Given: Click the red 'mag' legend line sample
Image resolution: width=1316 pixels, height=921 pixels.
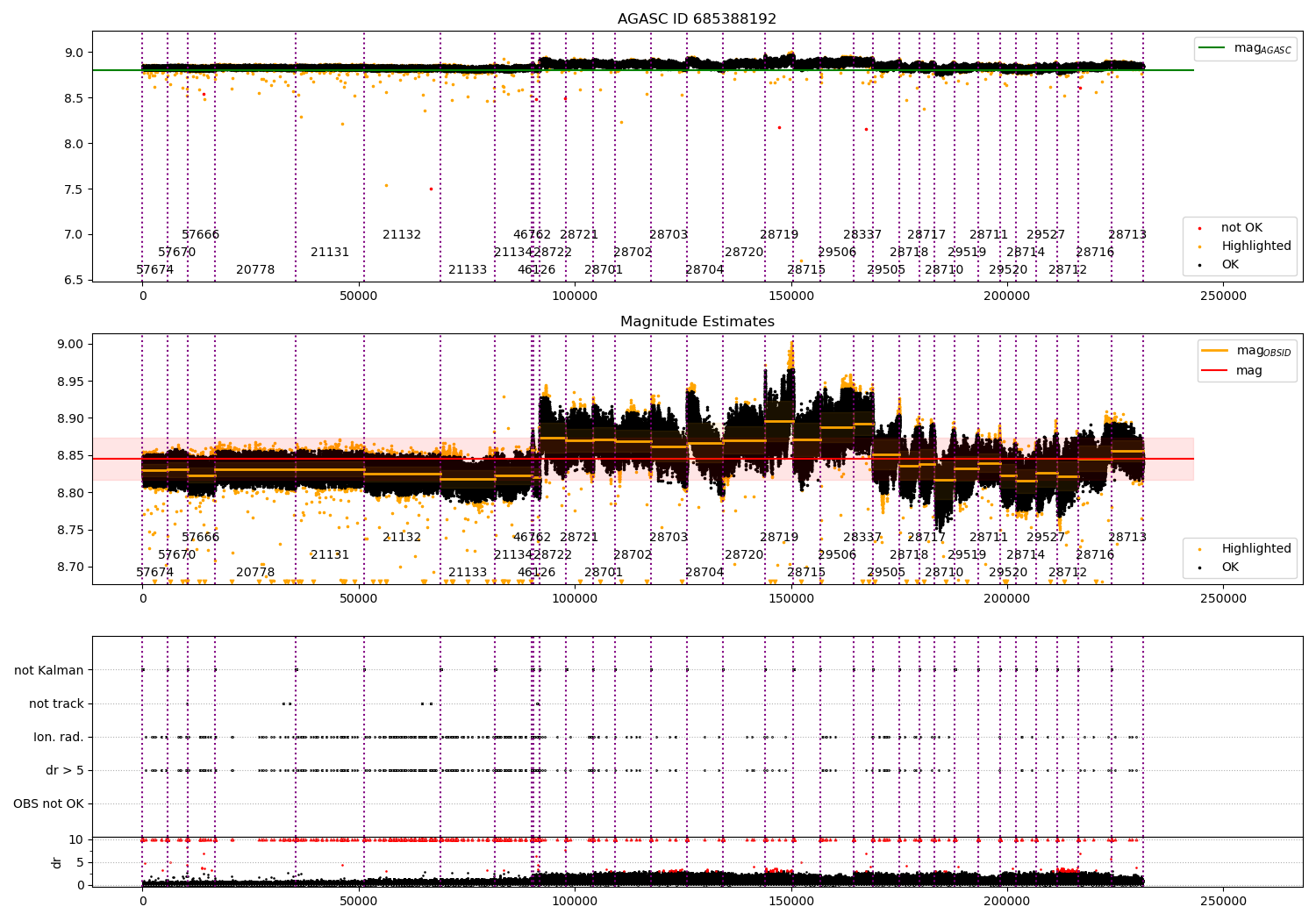Looking at the screenshot, I should pyautogui.click(x=1215, y=370).
